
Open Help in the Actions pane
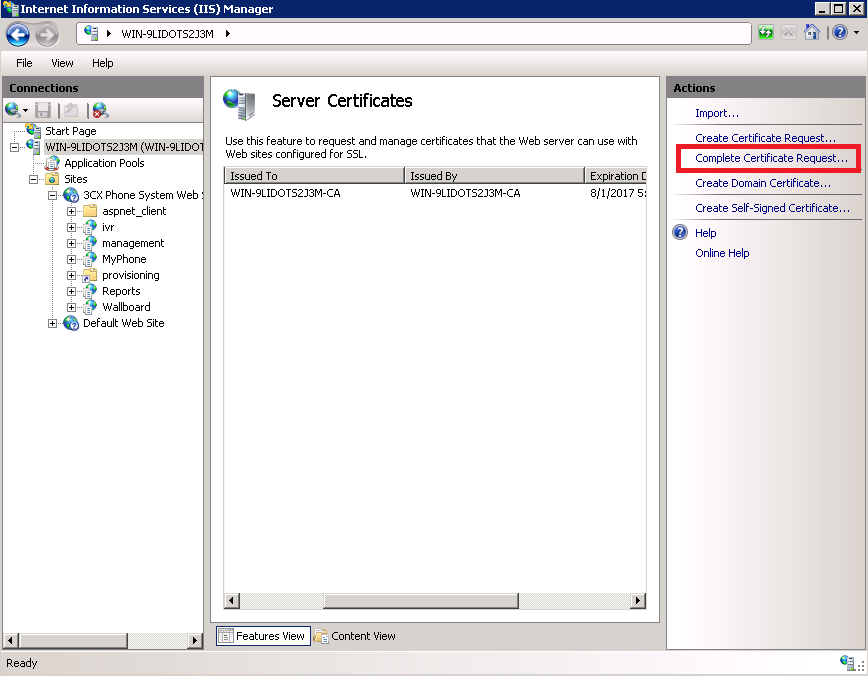(x=705, y=233)
